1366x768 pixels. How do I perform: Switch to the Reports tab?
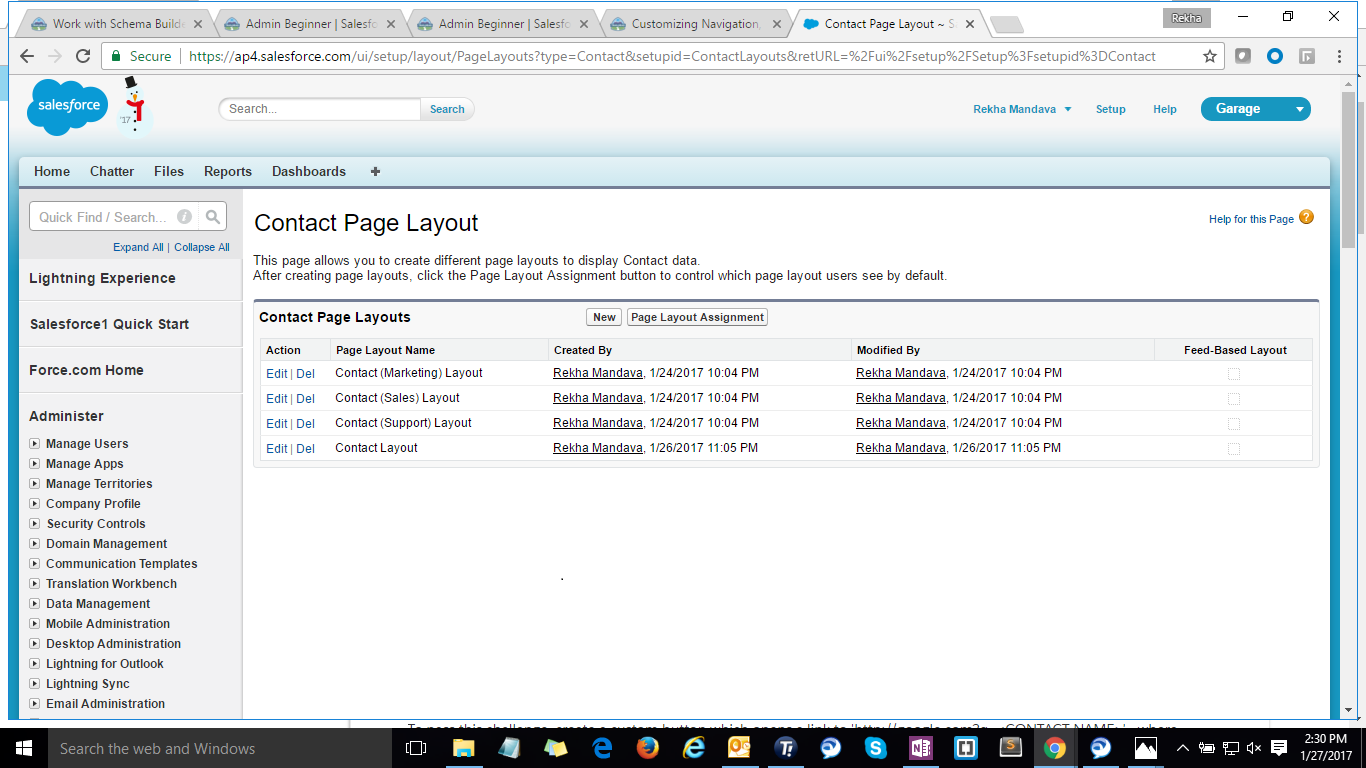(x=228, y=172)
